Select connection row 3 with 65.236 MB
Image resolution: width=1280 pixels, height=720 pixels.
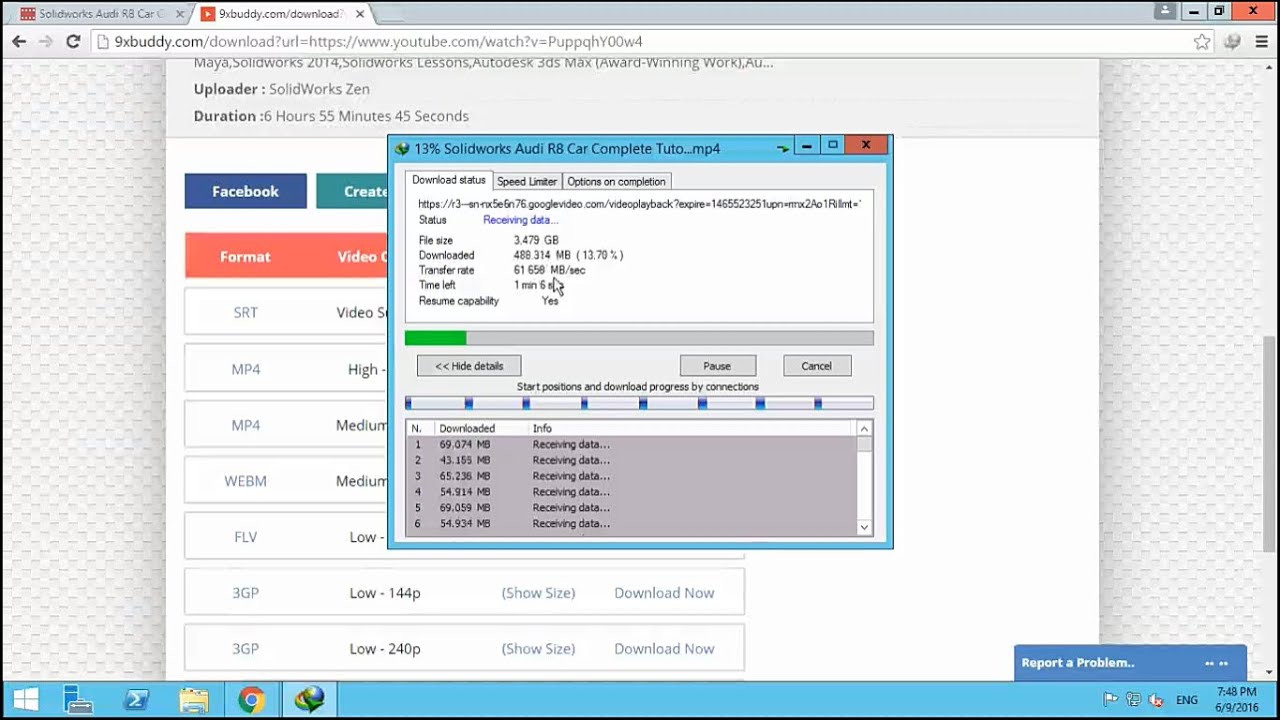(632, 476)
